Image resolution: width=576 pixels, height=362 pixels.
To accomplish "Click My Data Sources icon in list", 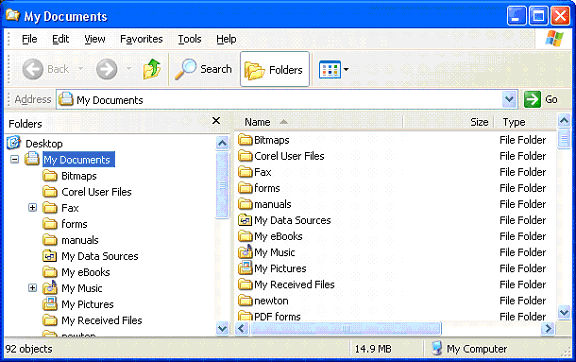I will (x=245, y=220).
